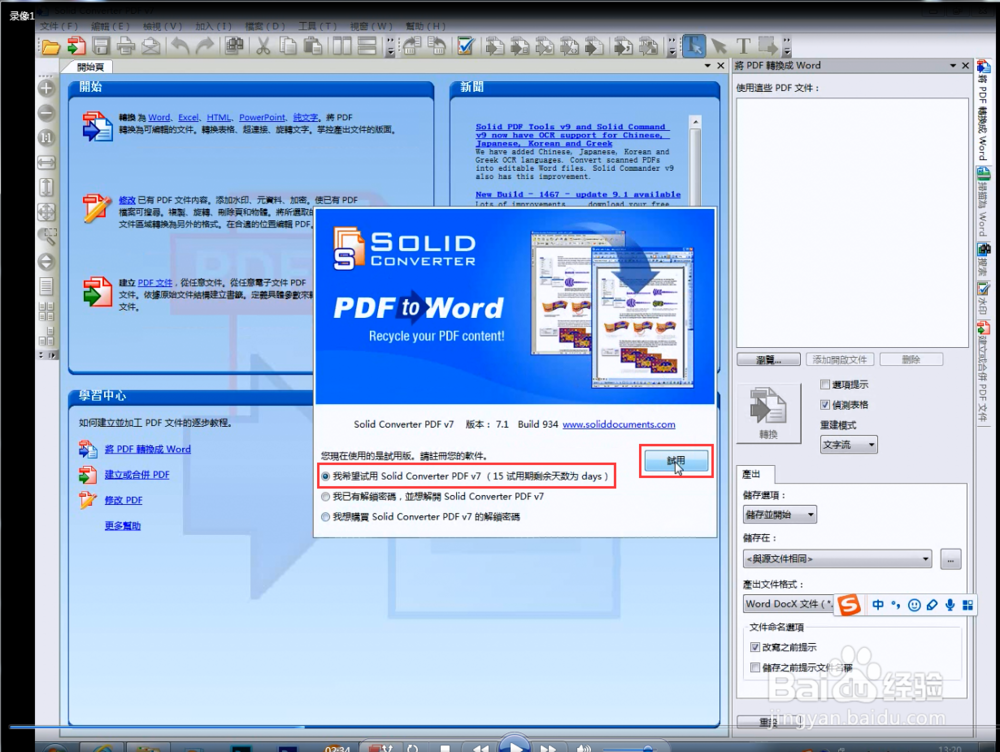Toggle the 改寫之前提示 checkbox
Viewport: 1000px width, 752px height.
tap(755, 647)
